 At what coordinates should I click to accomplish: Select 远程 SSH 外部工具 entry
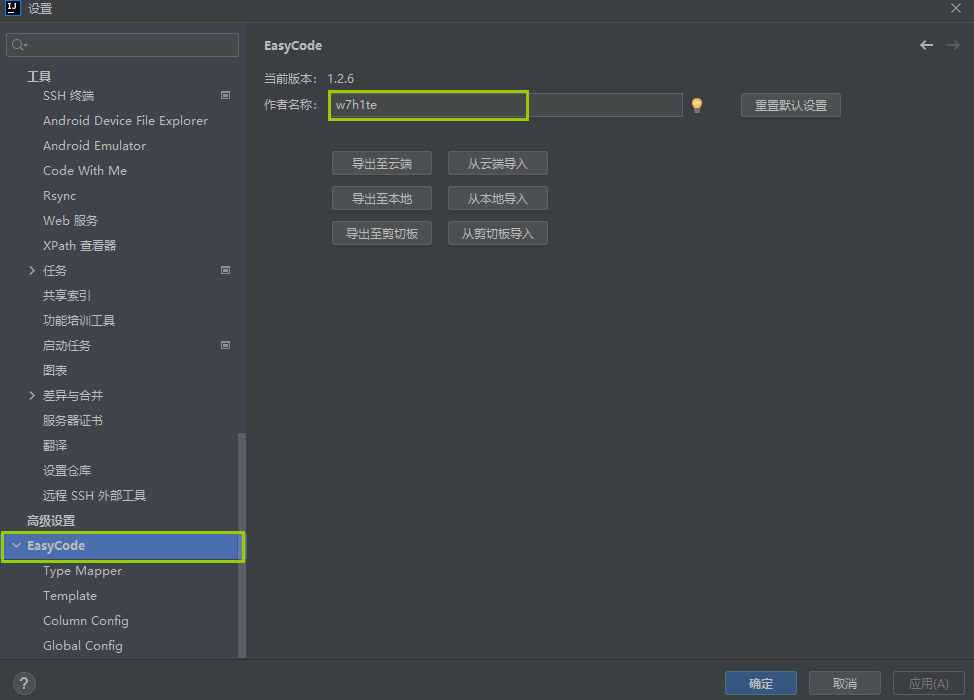[94, 495]
